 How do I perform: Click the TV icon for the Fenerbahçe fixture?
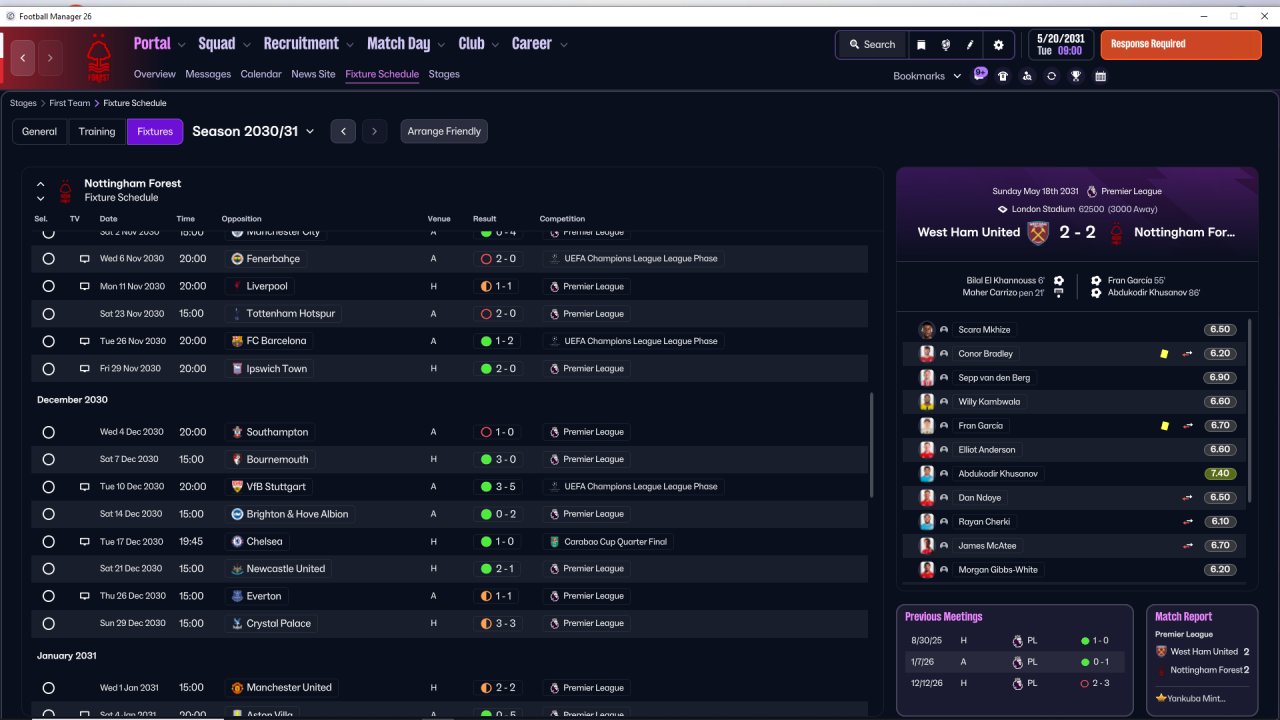[85, 259]
